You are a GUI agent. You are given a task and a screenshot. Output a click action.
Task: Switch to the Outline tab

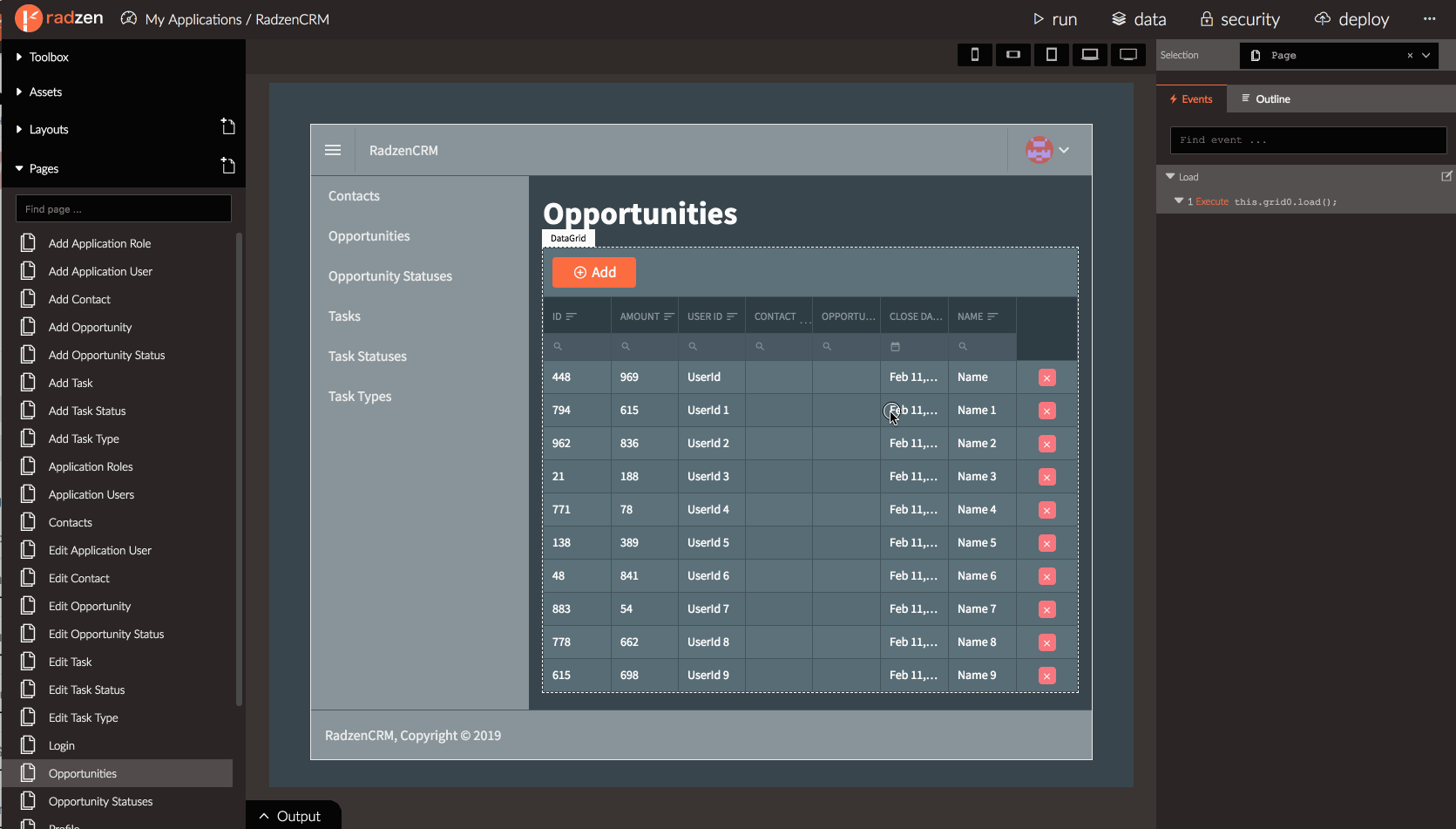click(x=1266, y=99)
